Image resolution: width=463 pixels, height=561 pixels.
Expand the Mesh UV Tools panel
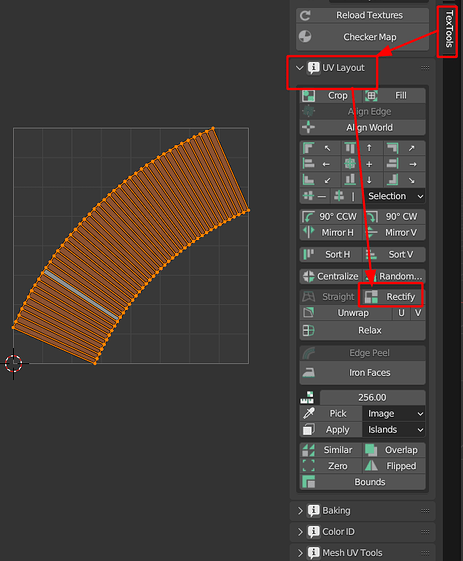point(300,553)
